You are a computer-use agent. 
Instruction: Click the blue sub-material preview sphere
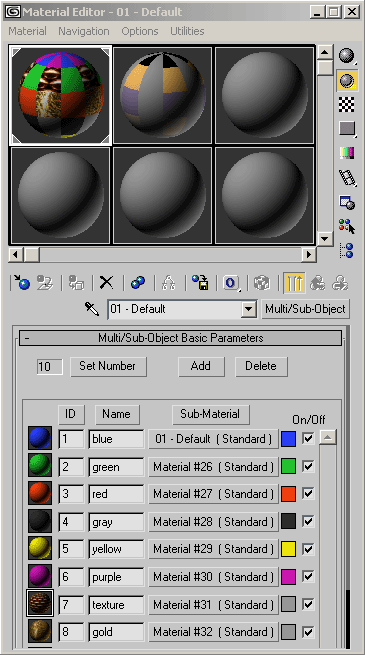pos(40,438)
